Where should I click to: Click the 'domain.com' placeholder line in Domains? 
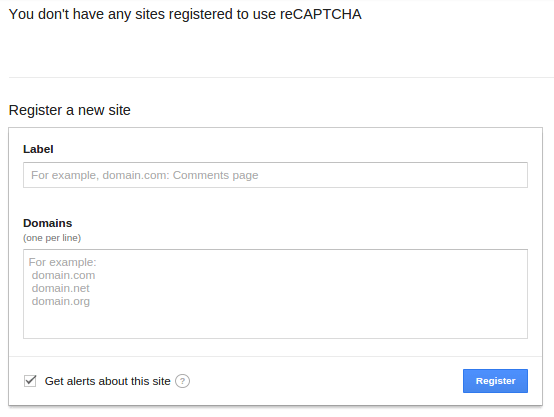(x=63, y=275)
